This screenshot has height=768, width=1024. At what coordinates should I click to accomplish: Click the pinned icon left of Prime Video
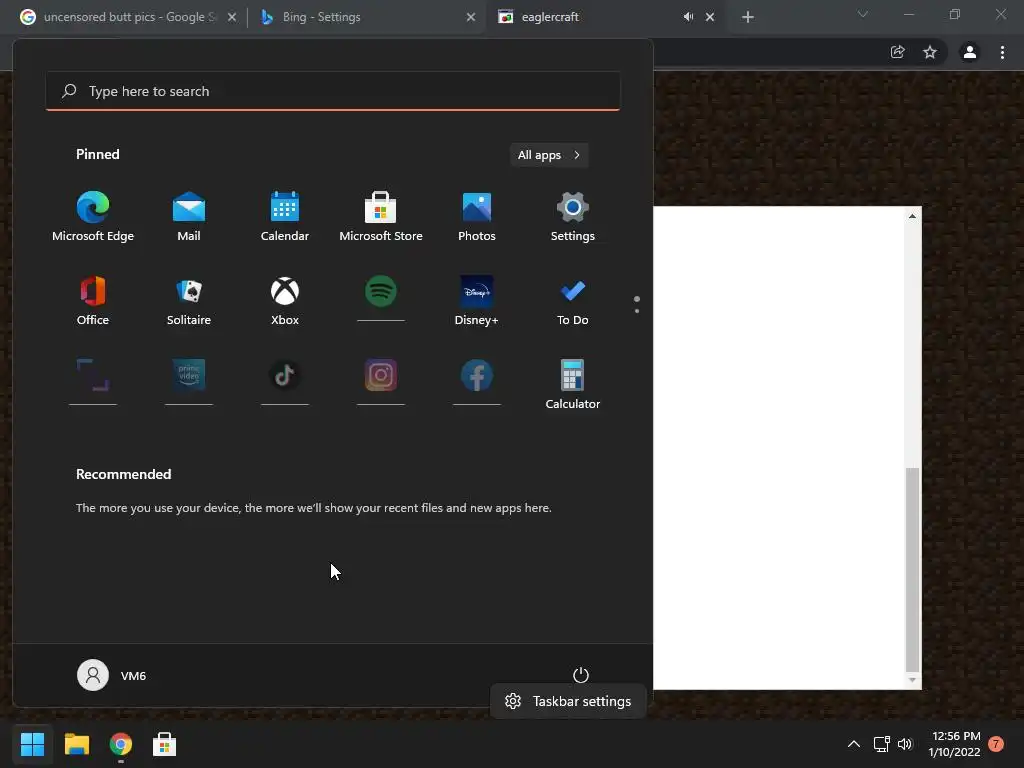[93, 376]
